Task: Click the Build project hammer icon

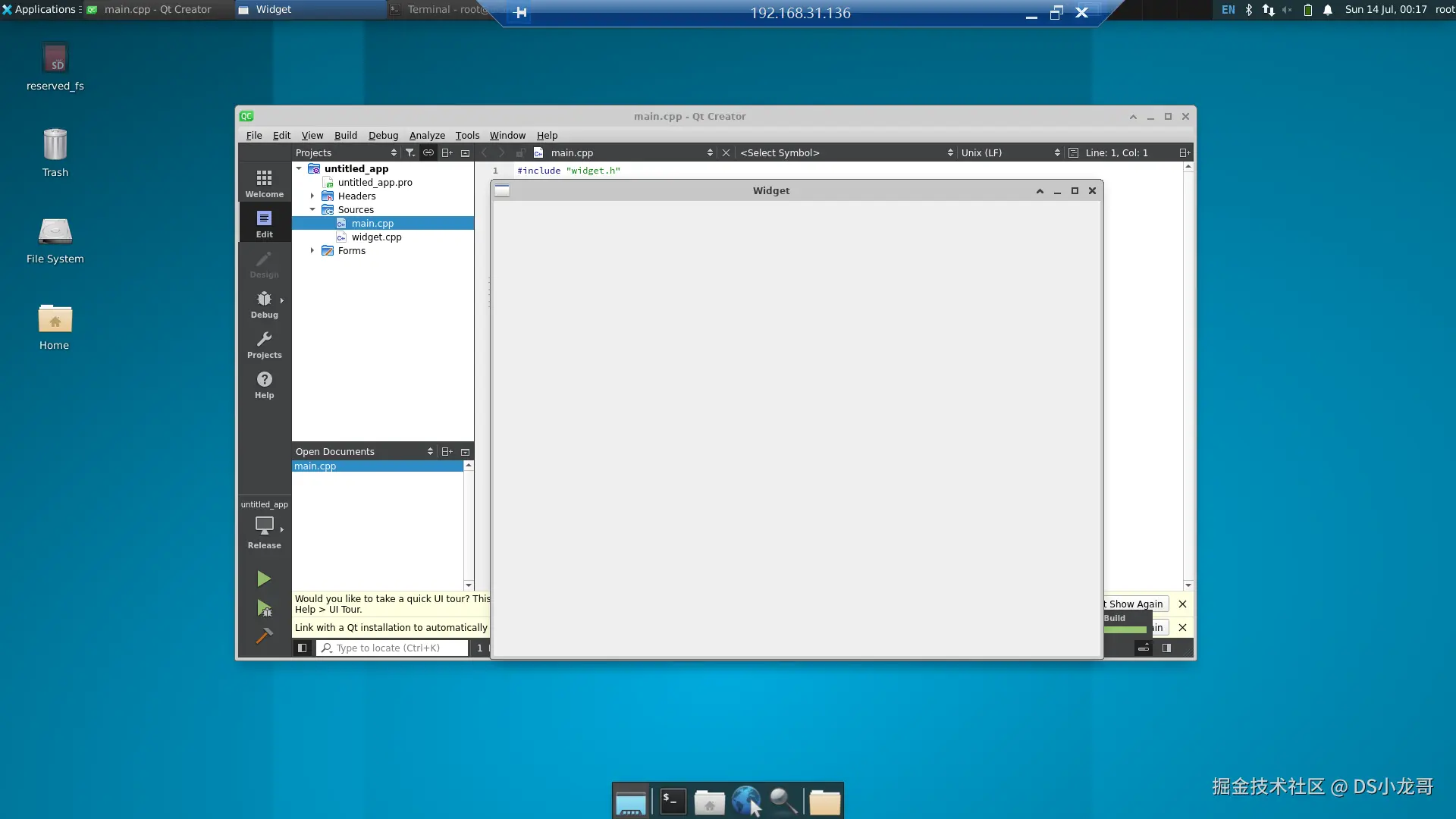Action: (x=264, y=636)
